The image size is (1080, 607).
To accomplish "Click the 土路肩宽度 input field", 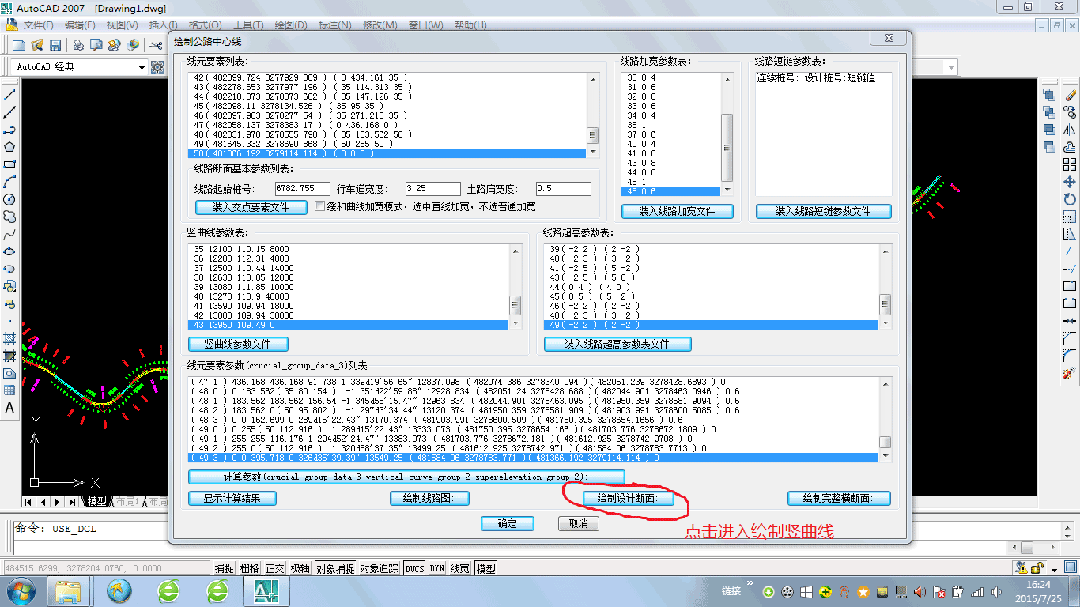I will pos(563,188).
